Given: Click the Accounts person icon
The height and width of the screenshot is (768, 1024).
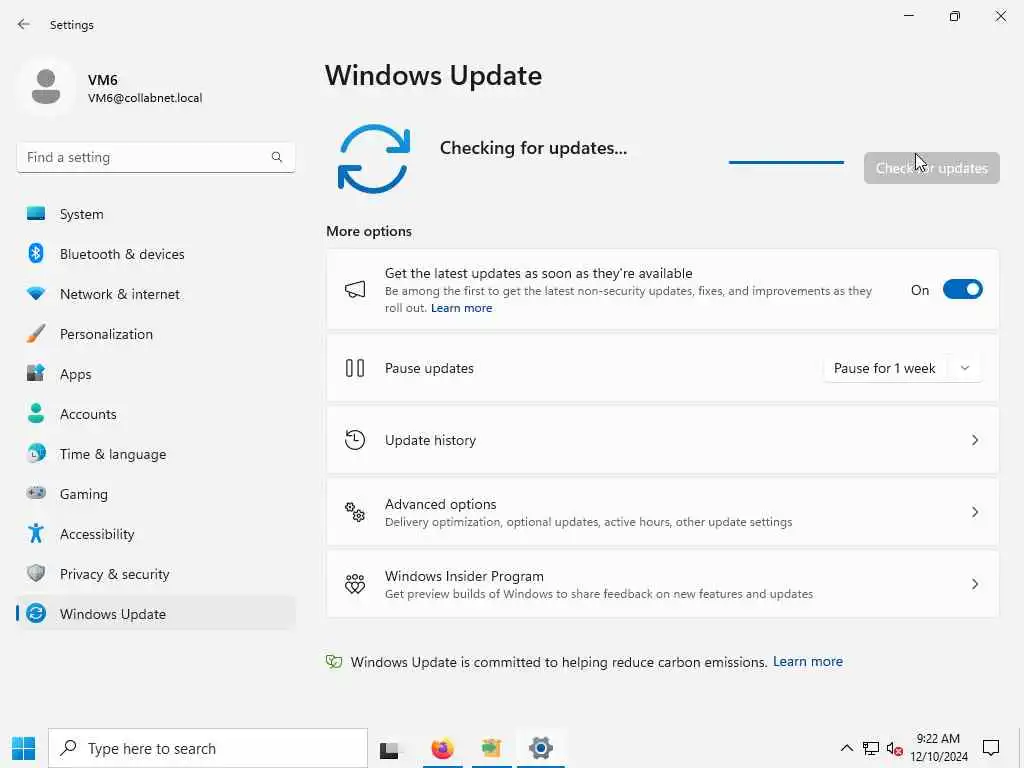Looking at the screenshot, I should pyautogui.click(x=36, y=413).
